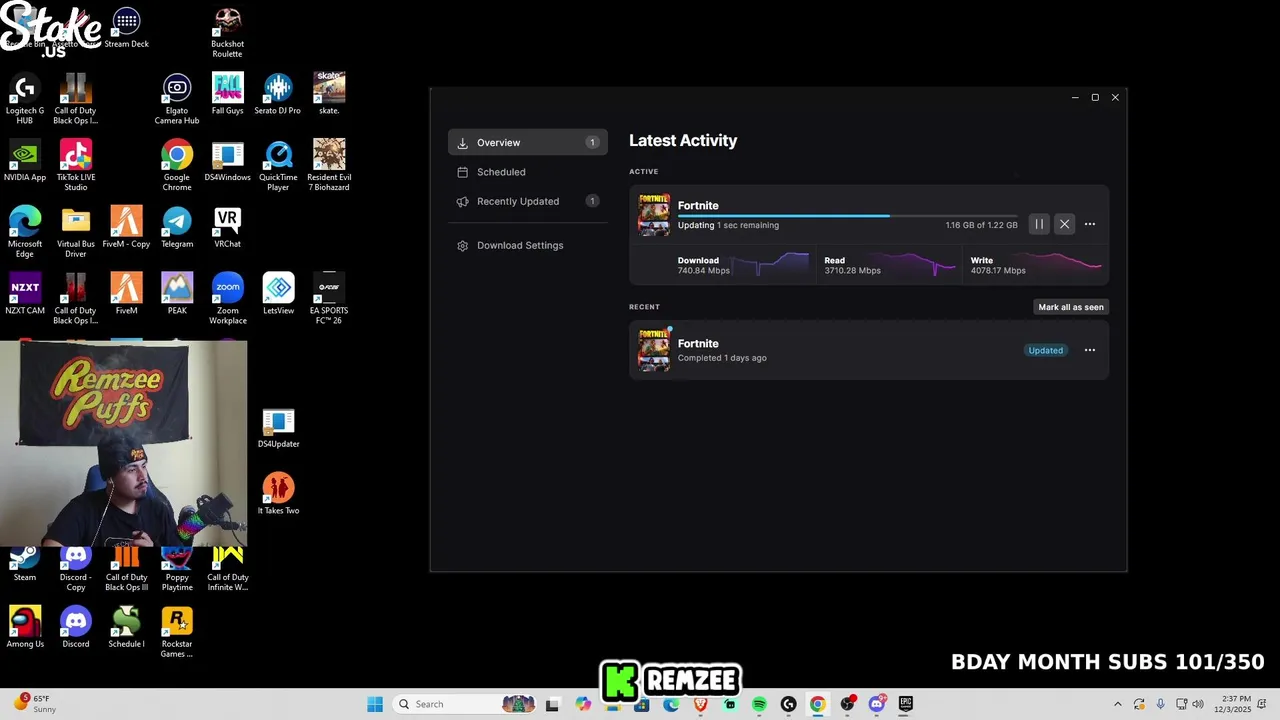Click the Mark all as seen button
1280x720 pixels.
click(x=1071, y=307)
